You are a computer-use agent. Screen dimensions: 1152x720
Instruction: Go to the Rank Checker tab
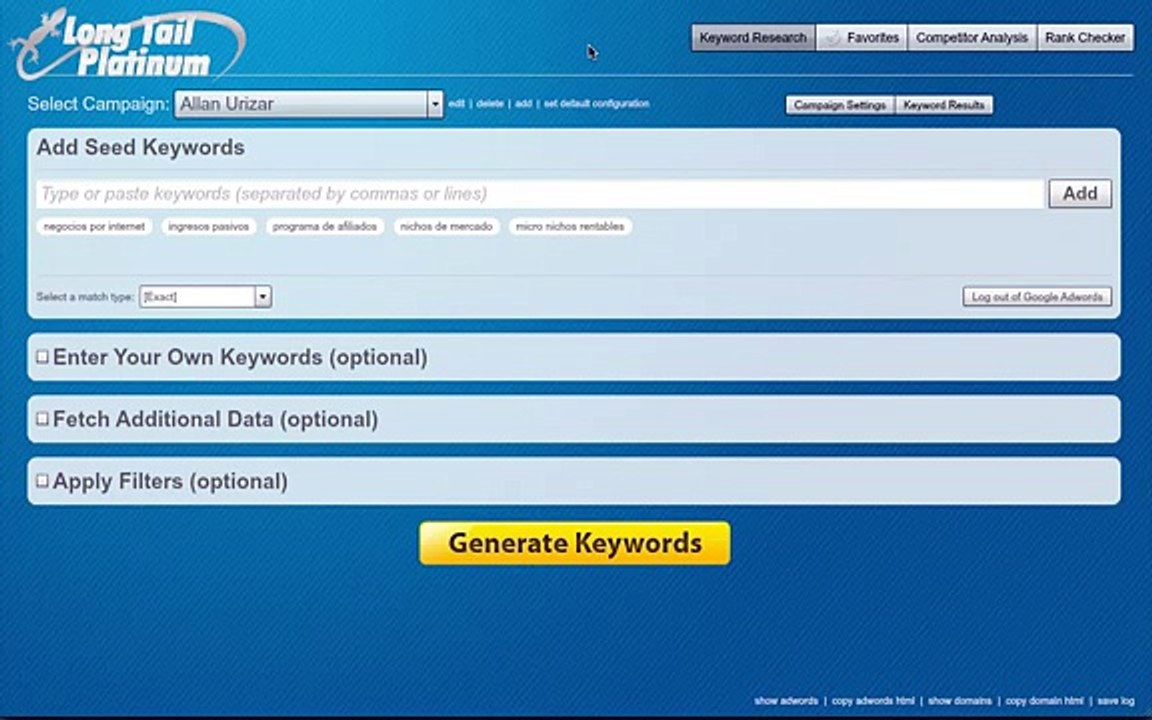pyautogui.click(x=1084, y=37)
